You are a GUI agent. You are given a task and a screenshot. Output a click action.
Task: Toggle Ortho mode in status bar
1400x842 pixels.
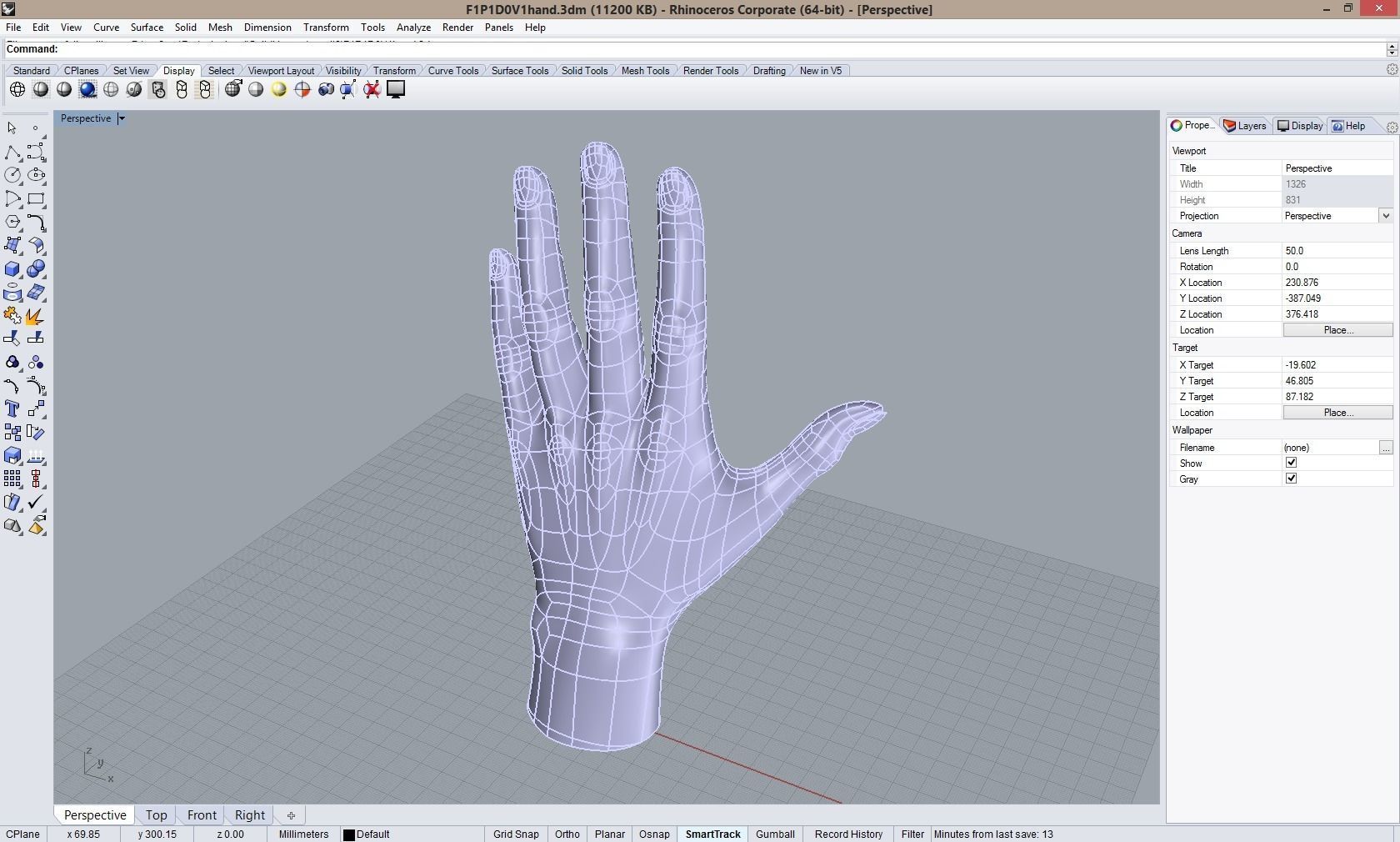(x=567, y=834)
